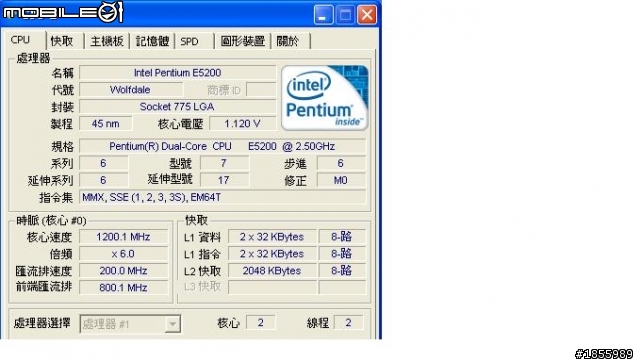640x362 pixels.
Task: Click the L1 資料 2 x 32 KBytes value
Action: pyautogui.click(x=272, y=237)
